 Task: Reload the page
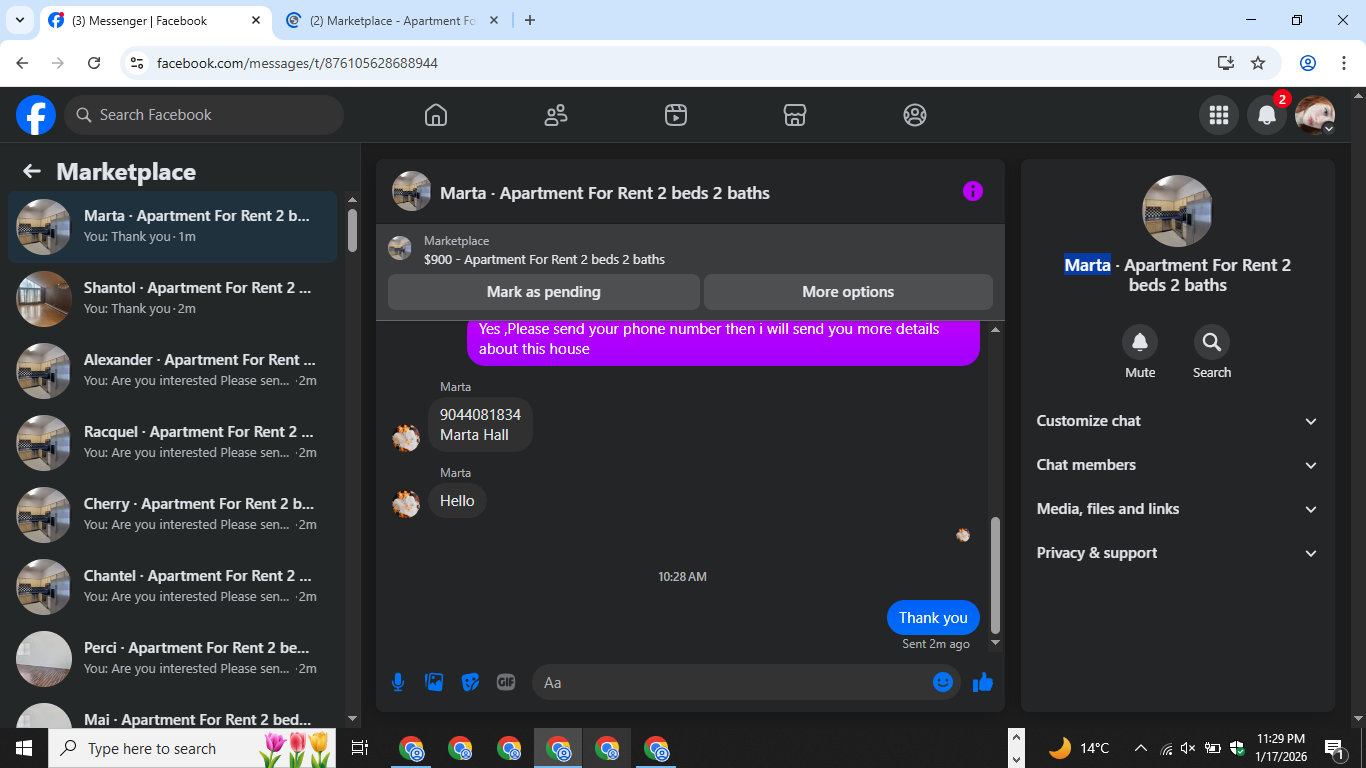pyautogui.click(x=94, y=63)
